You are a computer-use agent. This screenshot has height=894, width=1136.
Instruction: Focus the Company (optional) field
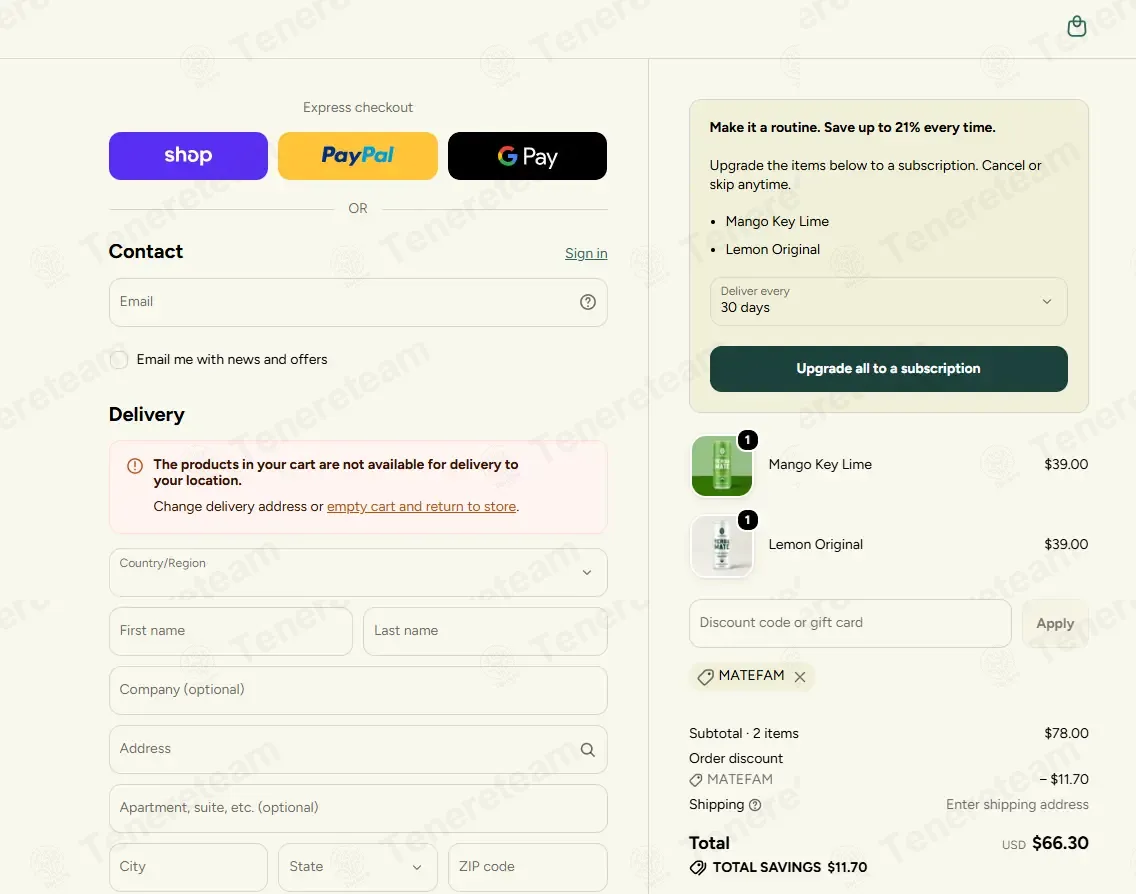point(358,690)
